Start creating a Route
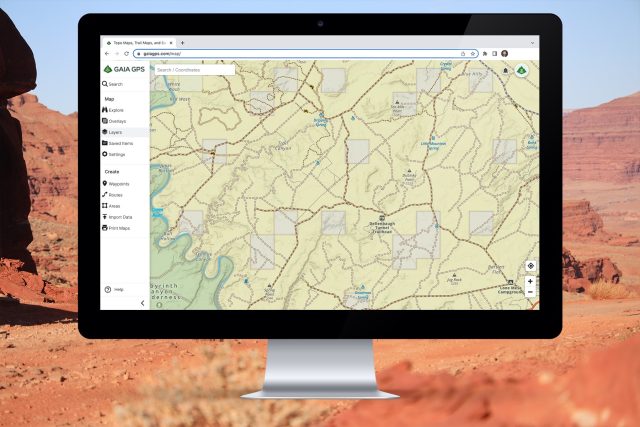Image resolution: width=640 pixels, height=427 pixels. tap(116, 195)
